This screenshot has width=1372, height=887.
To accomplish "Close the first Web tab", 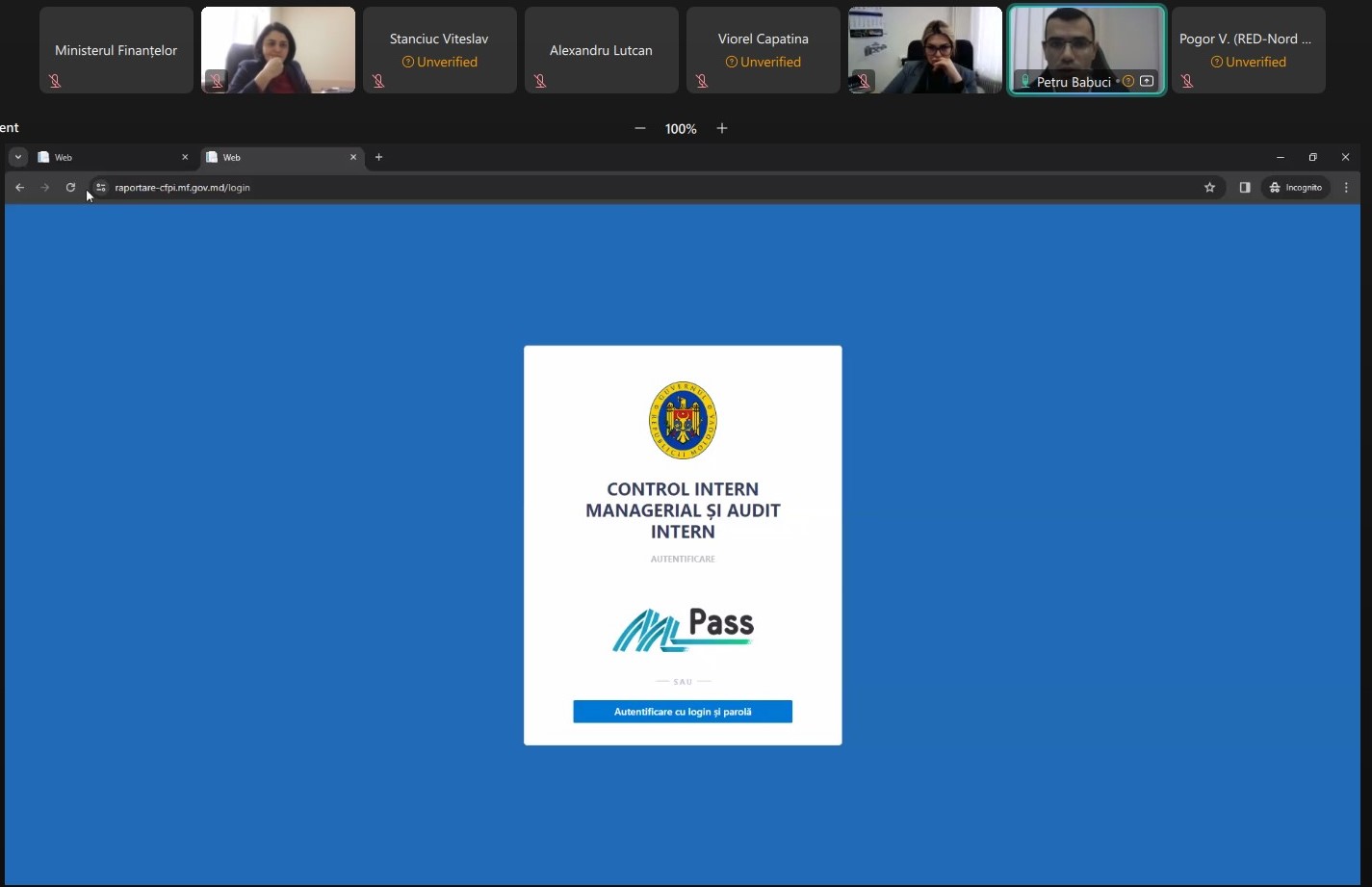I will (x=185, y=157).
